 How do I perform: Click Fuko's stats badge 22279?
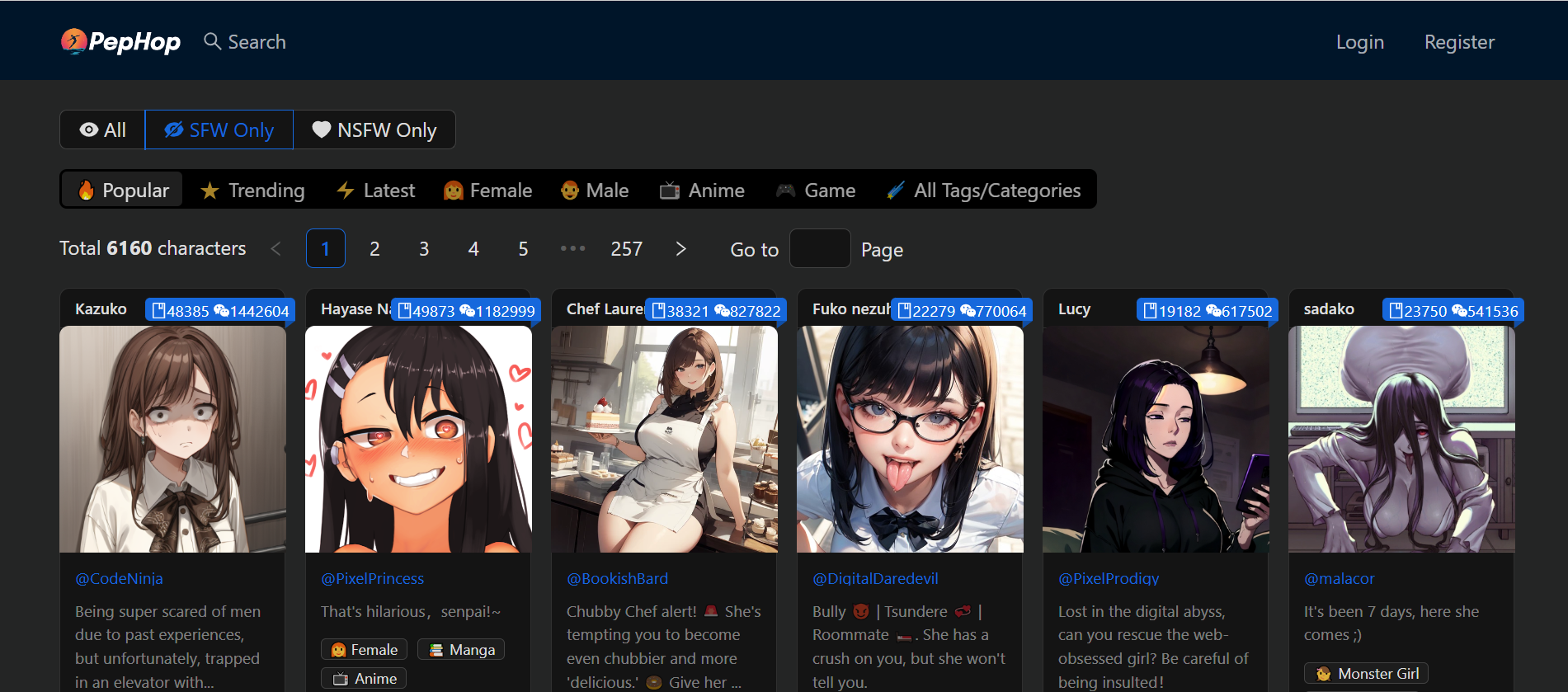[x=961, y=311]
